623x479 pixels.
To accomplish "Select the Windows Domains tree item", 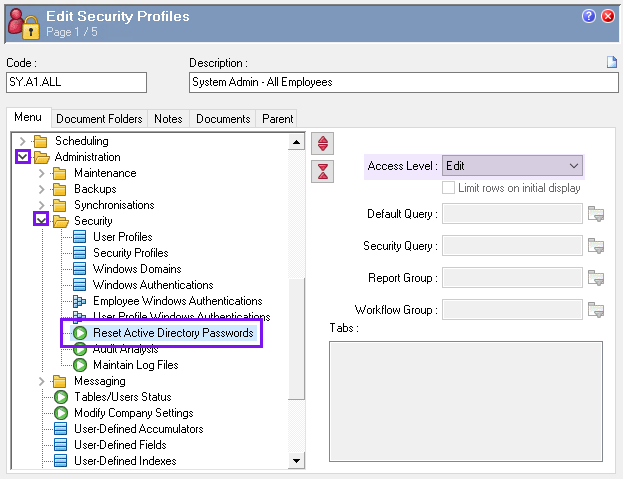I will coord(137,269).
